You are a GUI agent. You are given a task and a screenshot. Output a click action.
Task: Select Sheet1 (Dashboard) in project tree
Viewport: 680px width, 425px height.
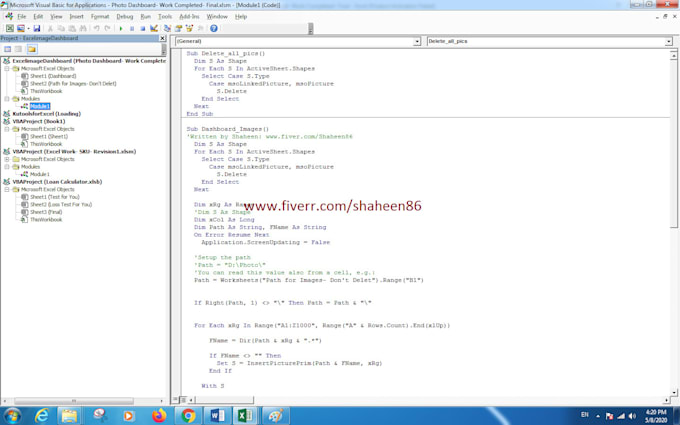tap(53, 76)
